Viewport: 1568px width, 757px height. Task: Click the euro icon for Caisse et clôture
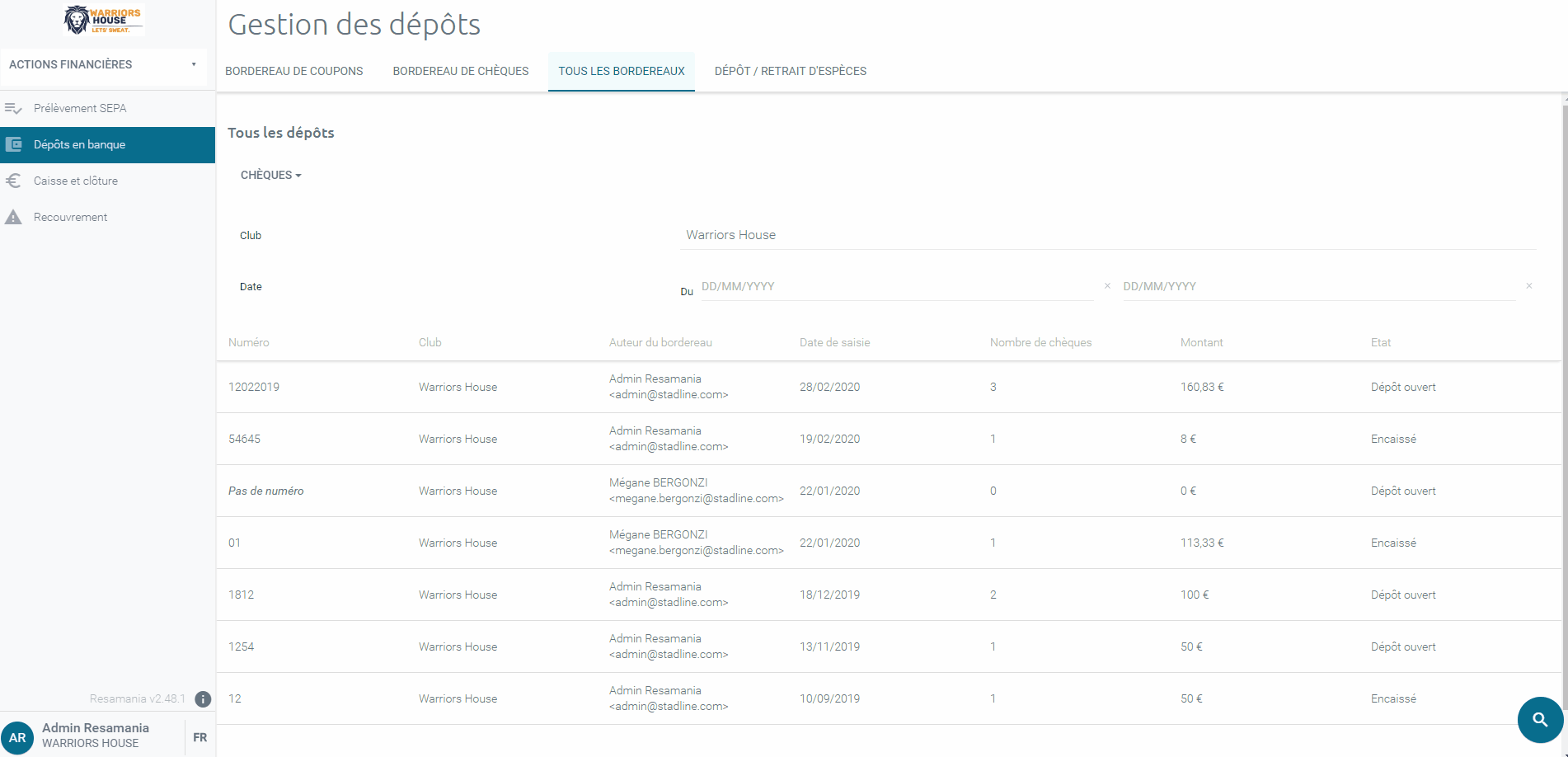click(x=13, y=181)
